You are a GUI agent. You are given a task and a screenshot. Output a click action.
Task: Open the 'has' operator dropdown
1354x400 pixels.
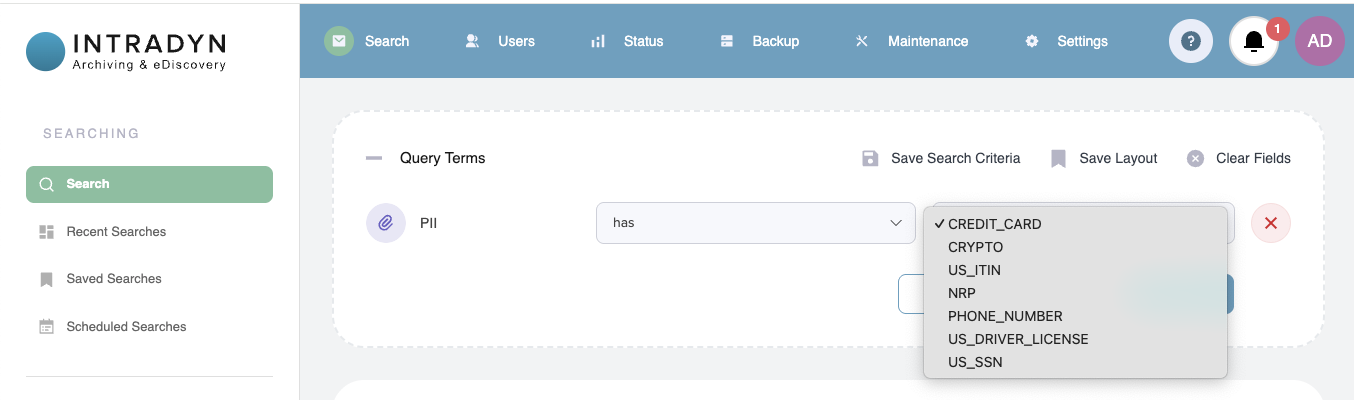click(755, 223)
